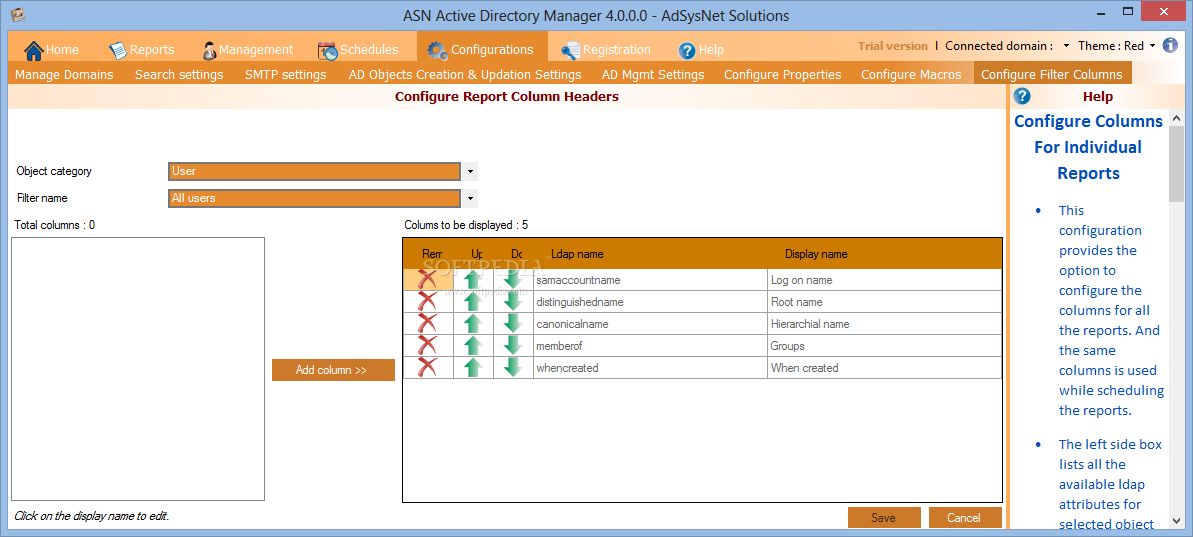Move distinguishedname row up with green arrow

point(473,302)
